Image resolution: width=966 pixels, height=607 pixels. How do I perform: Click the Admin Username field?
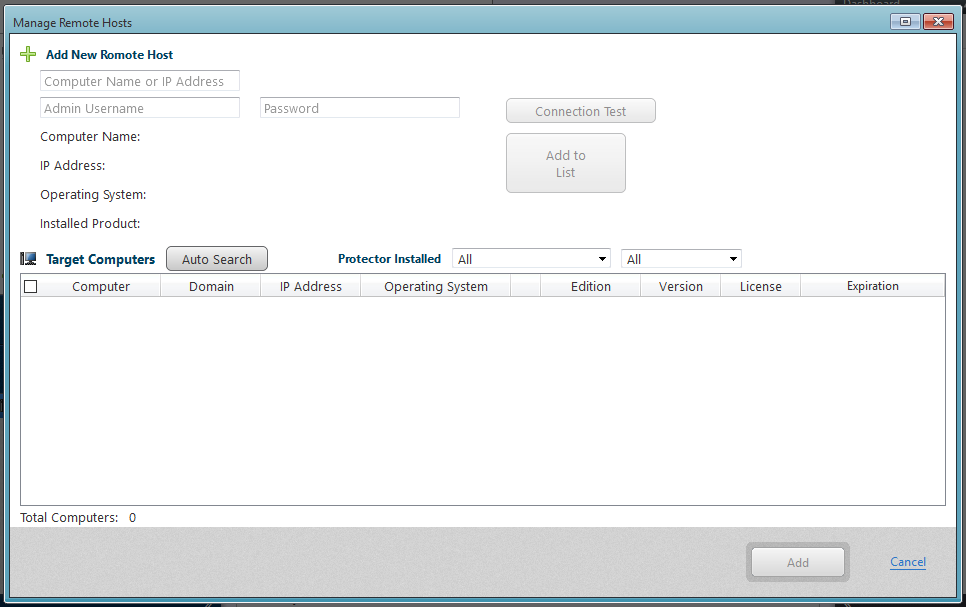(x=139, y=107)
